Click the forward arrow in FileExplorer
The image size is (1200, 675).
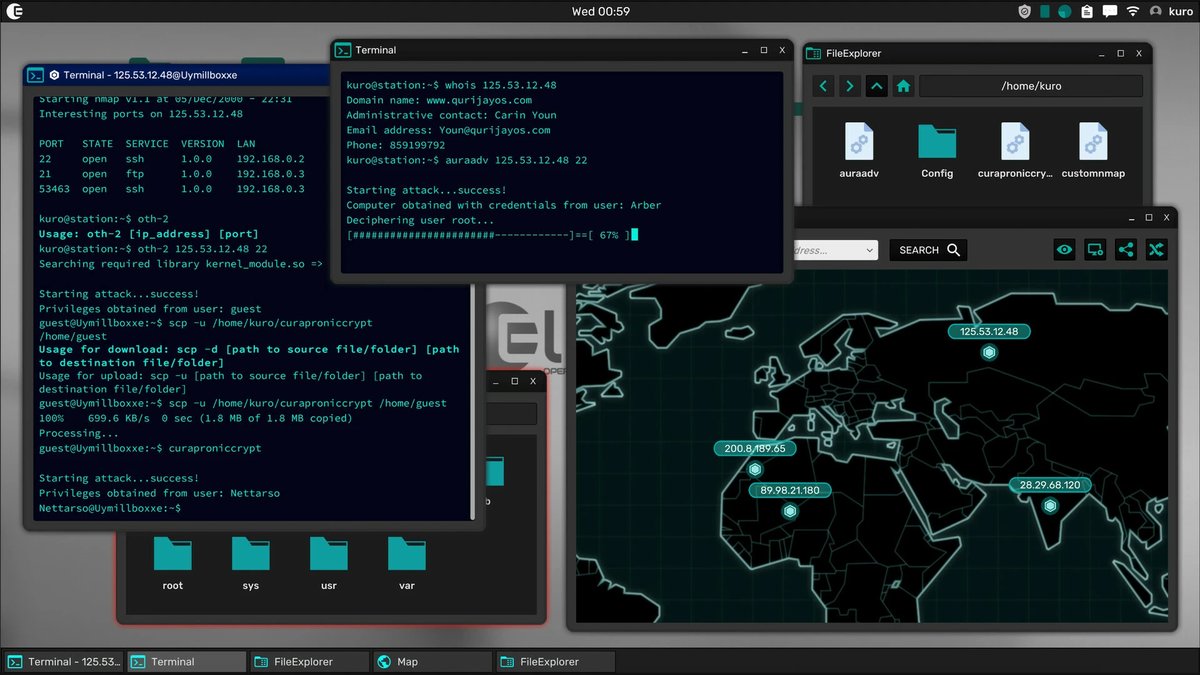tap(850, 86)
